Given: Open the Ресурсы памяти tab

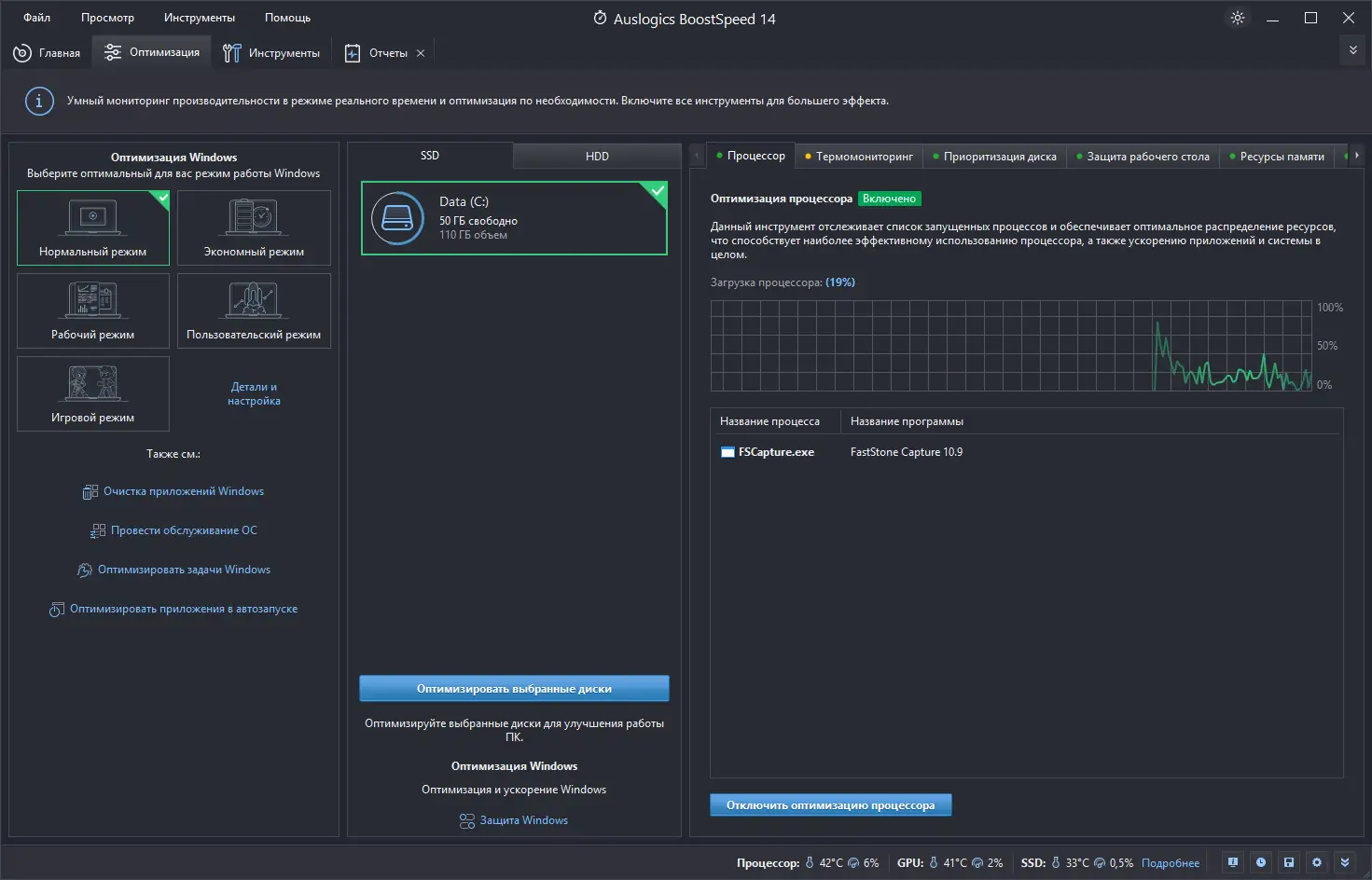Looking at the screenshot, I should [x=1277, y=157].
